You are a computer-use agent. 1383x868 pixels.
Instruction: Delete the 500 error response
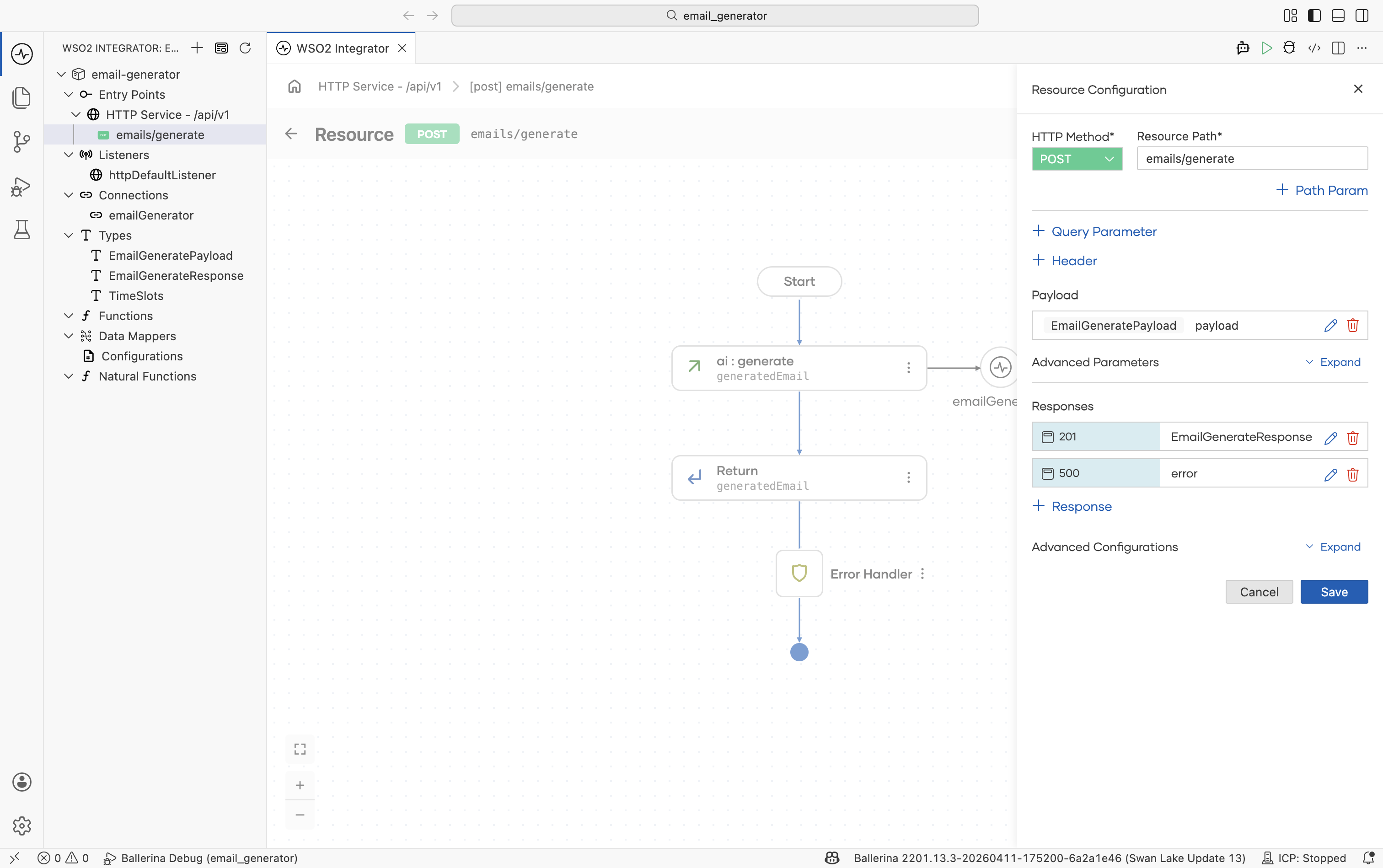click(x=1352, y=474)
